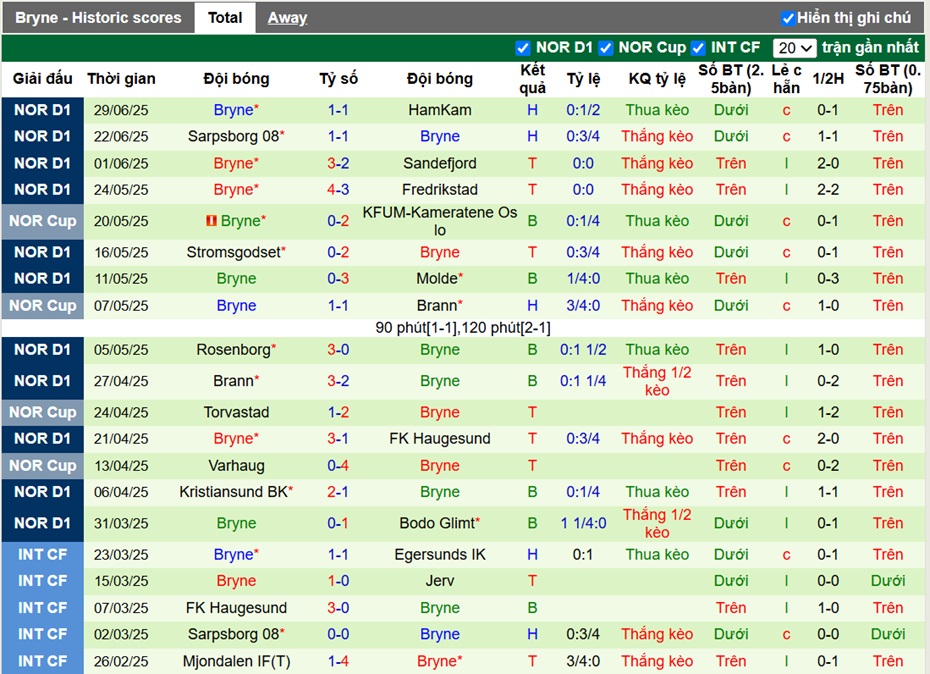930x674 pixels.
Task: Click the red card icon beside Bryne on 20/05/25
Action: click(211, 221)
